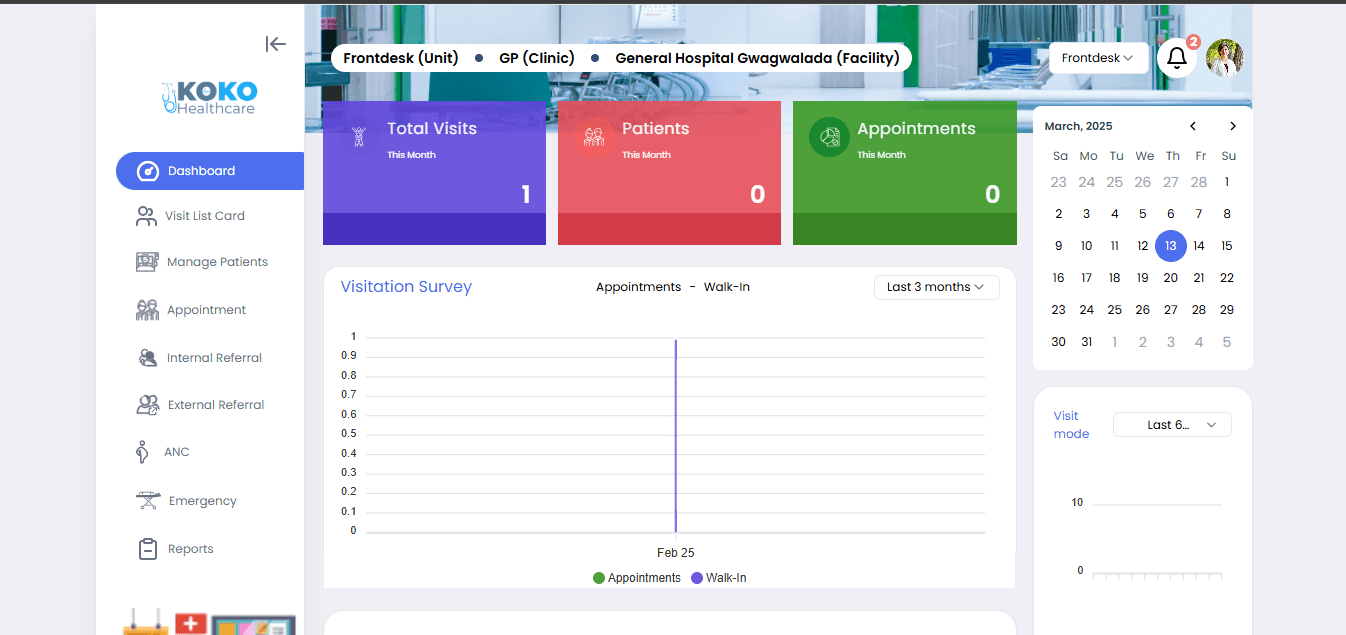Toggle the Walk-In legend series

[x=718, y=578]
